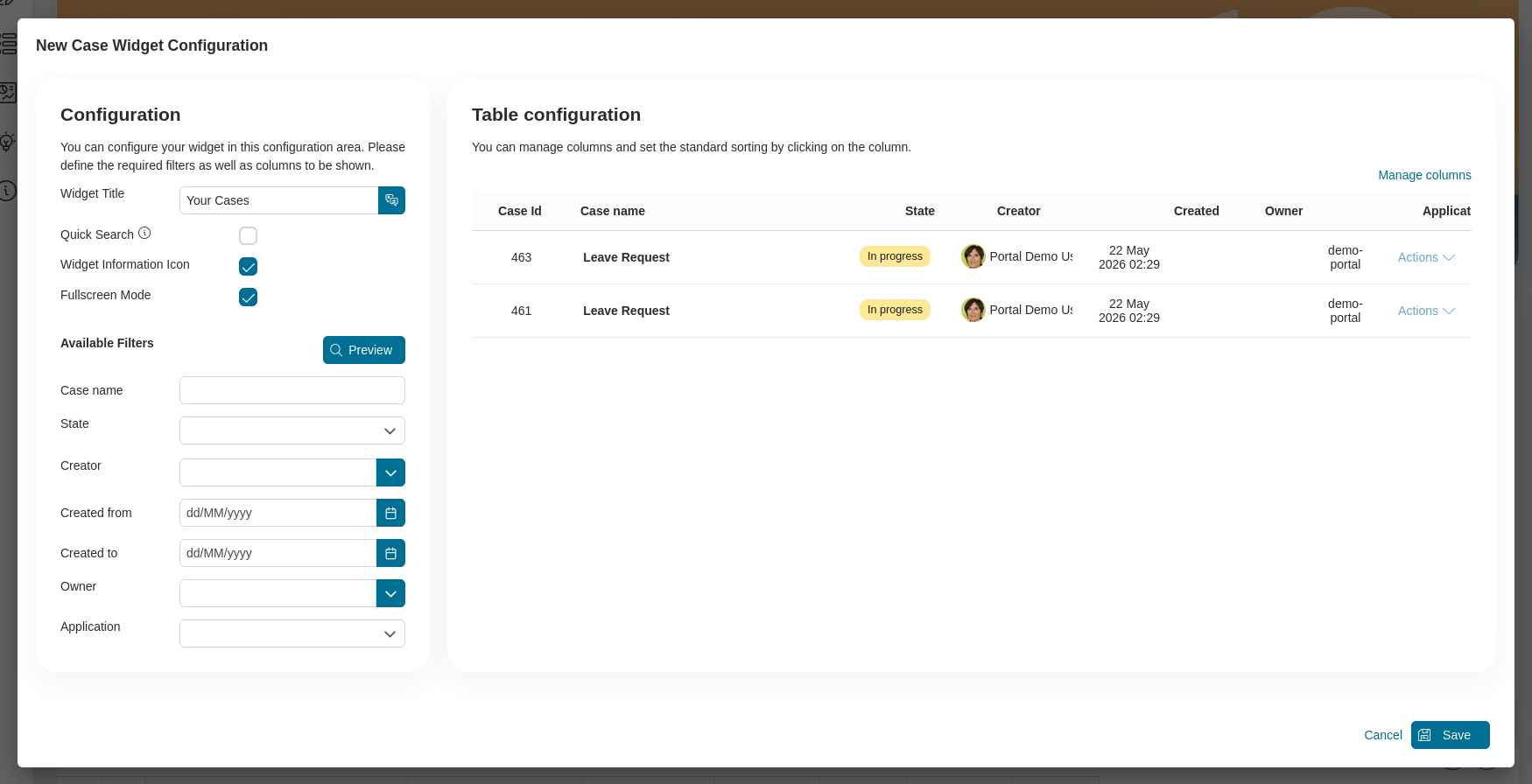
Task: Sort by the State column header
Action: pyautogui.click(x=920, y=211)
